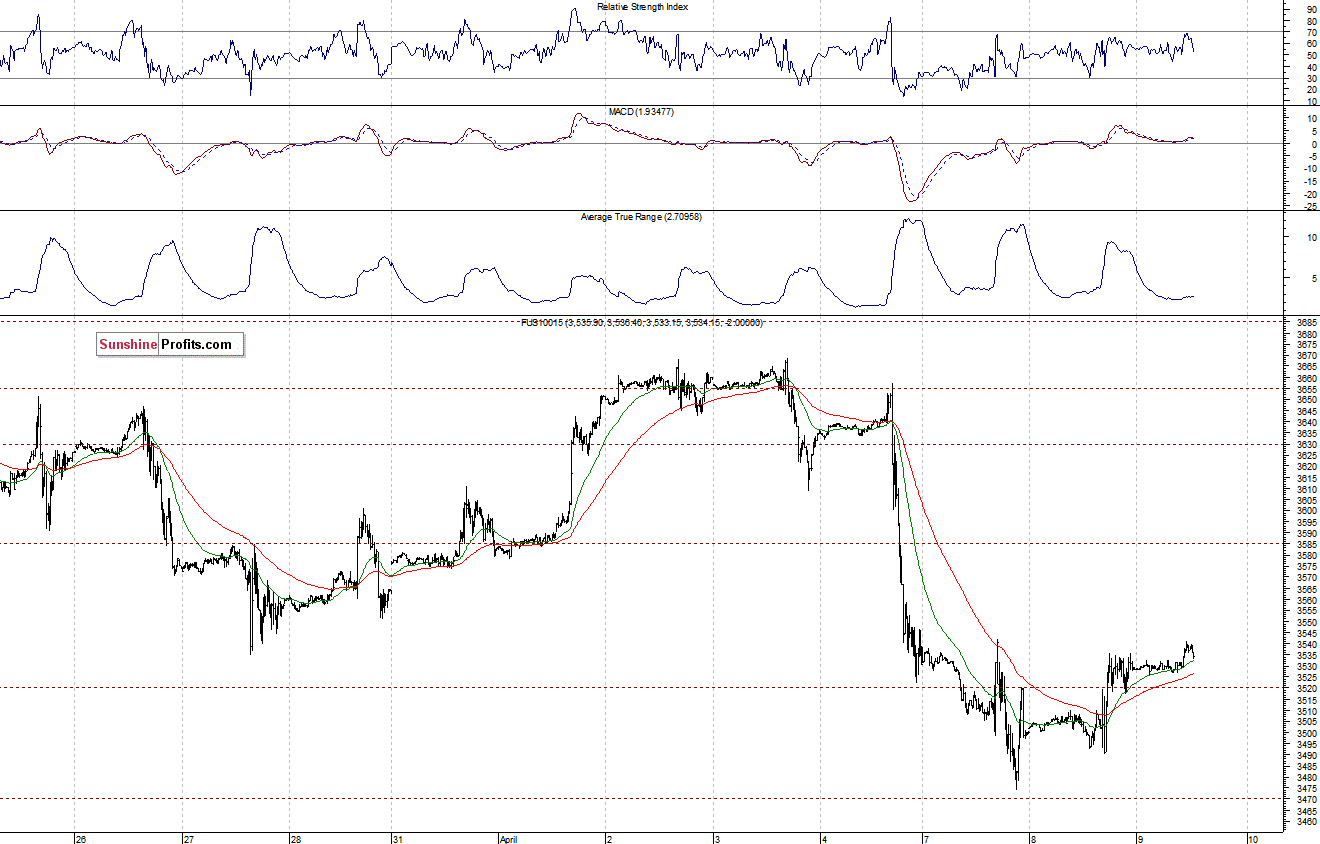The height and width of the screenshot is (844, 1320).
Task: Select the date label 8 on time axis
Action: pyautogui.click(x=1033, y=838)
